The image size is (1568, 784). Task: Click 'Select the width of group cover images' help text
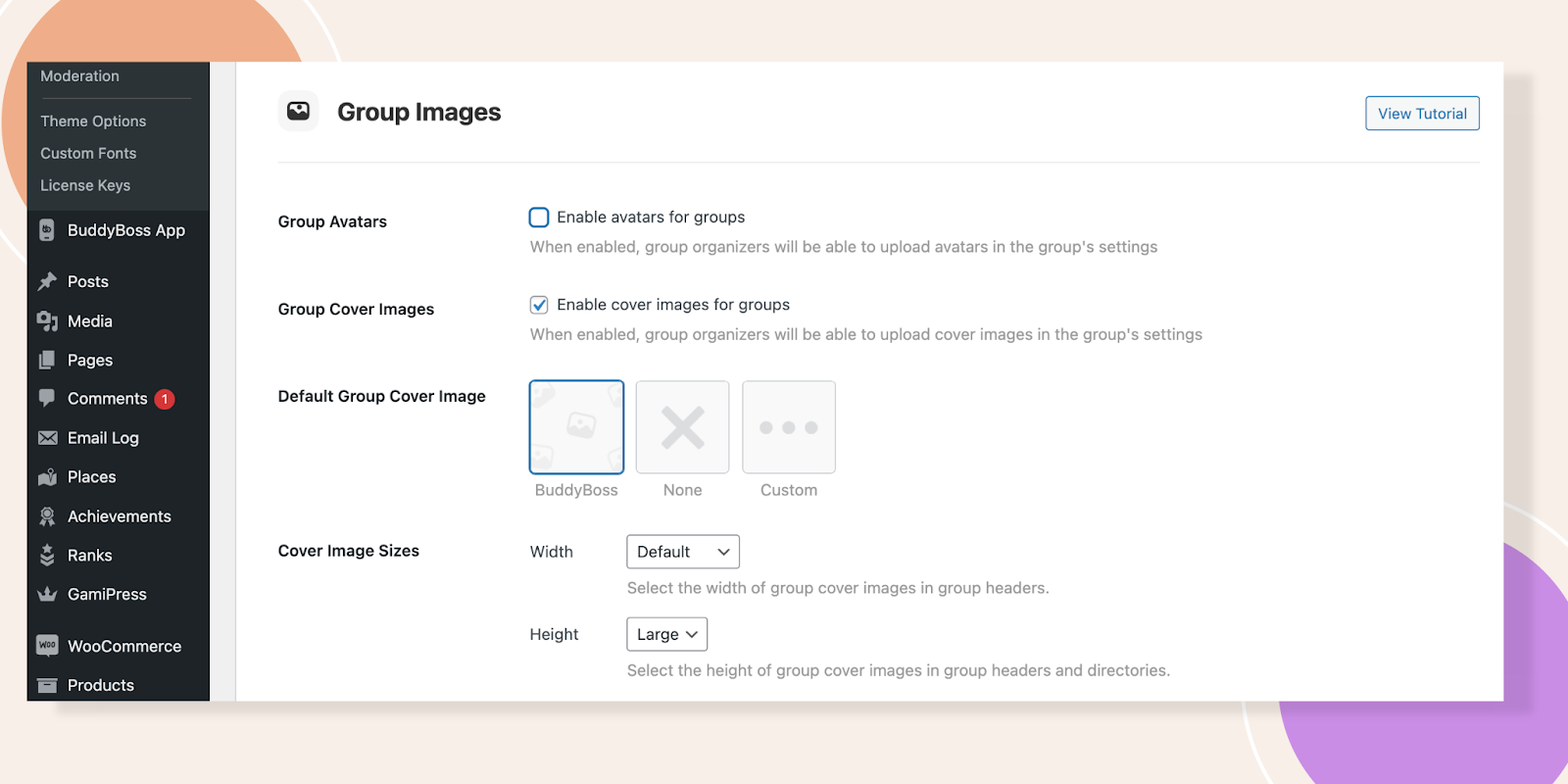(x=838, y=588)
